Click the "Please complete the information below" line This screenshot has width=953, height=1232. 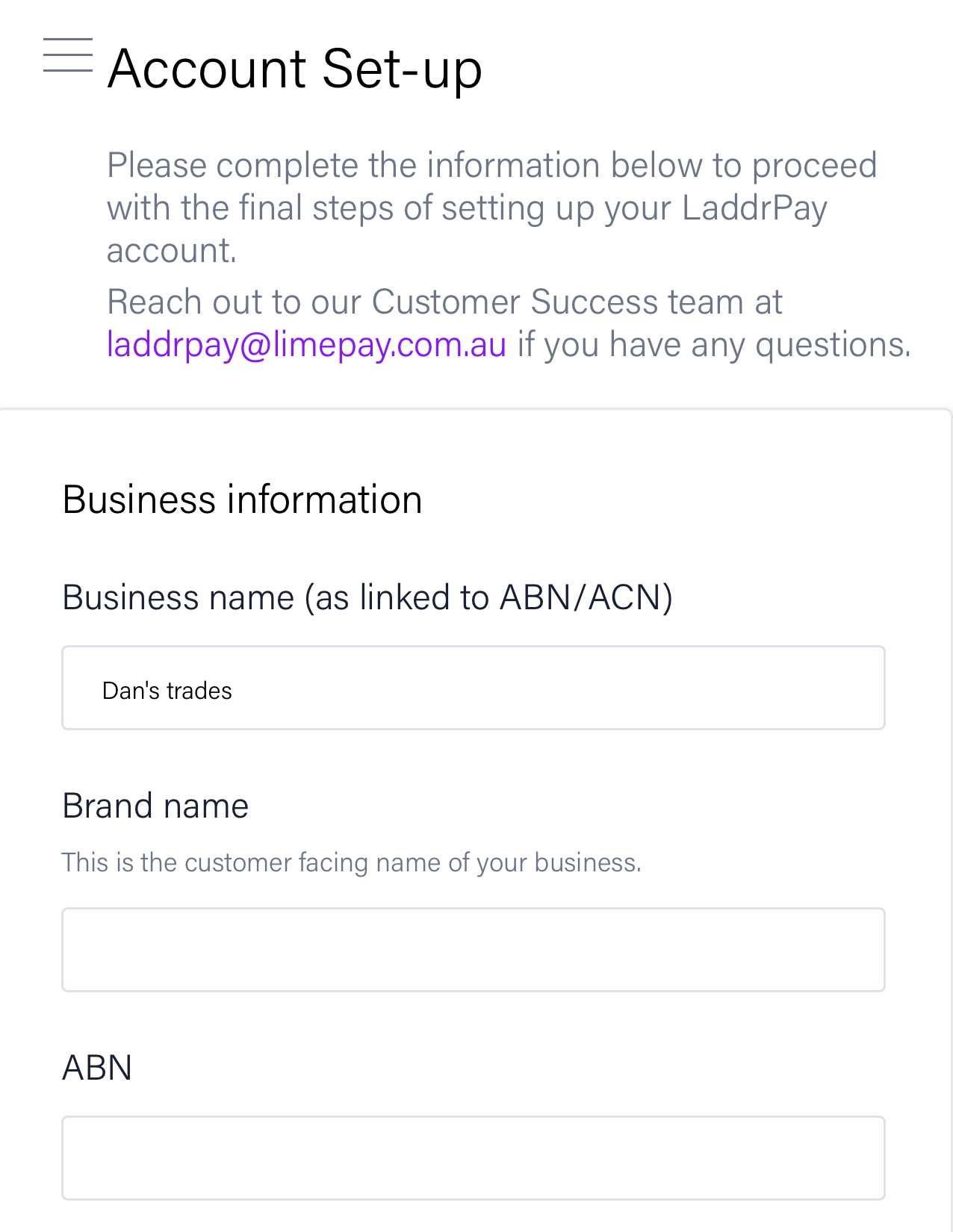tap(491, 165)
